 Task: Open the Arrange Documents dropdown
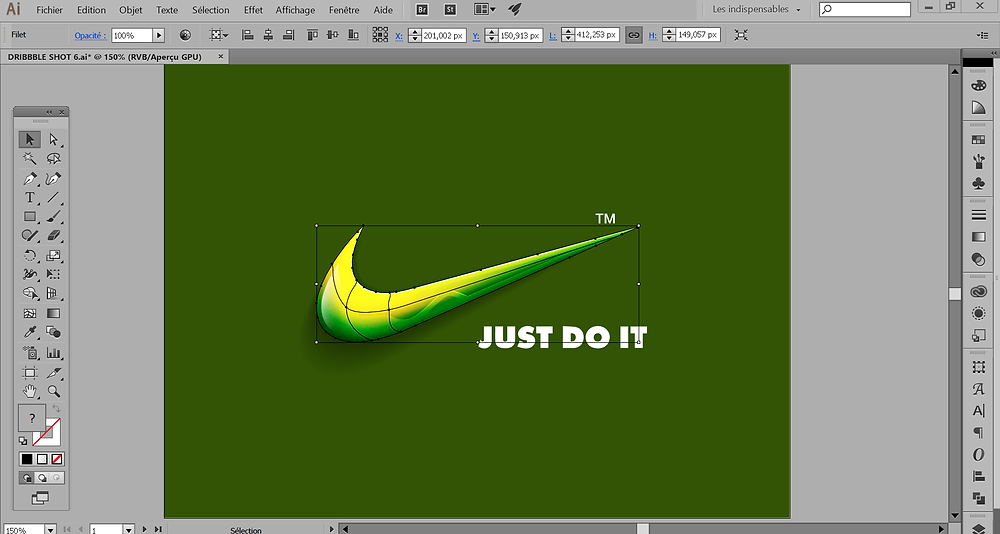pyautogui.click(x=485, y=10)
